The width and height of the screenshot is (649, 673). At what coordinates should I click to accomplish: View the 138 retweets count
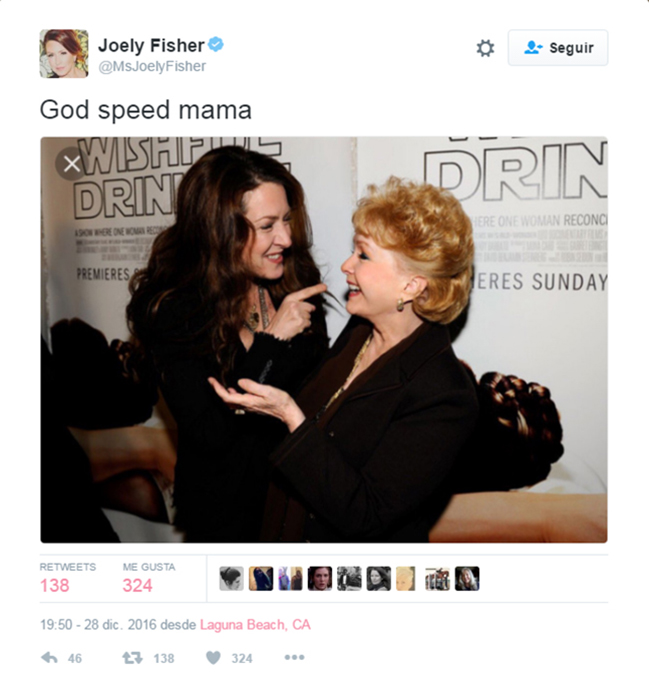point(55,585)
